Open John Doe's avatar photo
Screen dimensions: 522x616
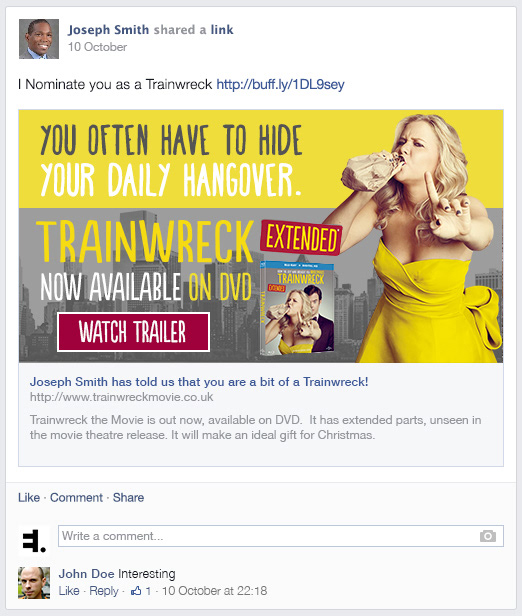tap(34, 583)
